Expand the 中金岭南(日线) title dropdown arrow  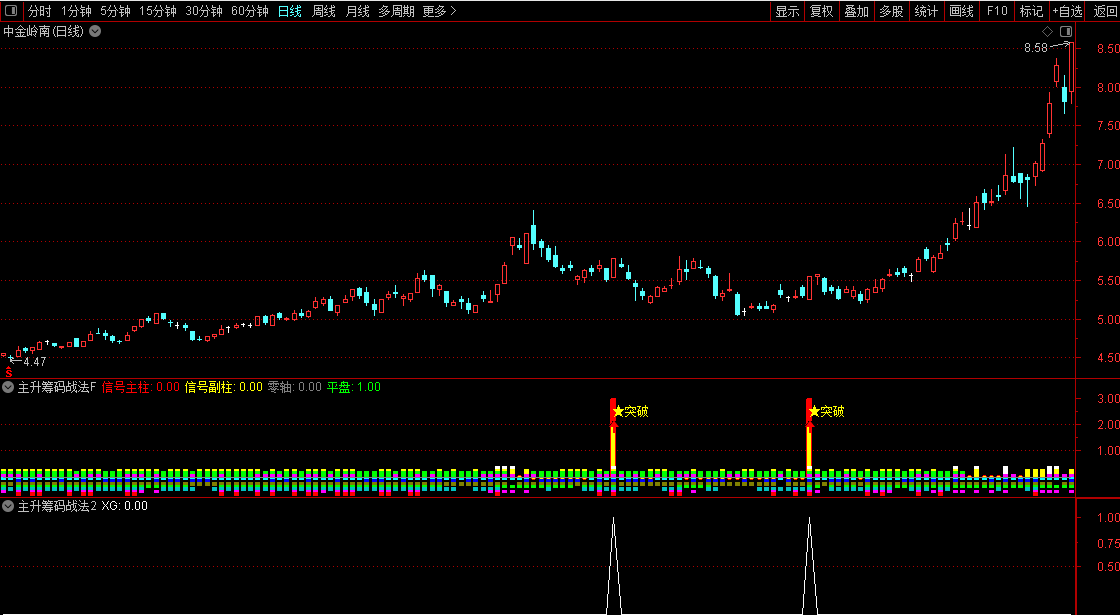click(95, 31)
